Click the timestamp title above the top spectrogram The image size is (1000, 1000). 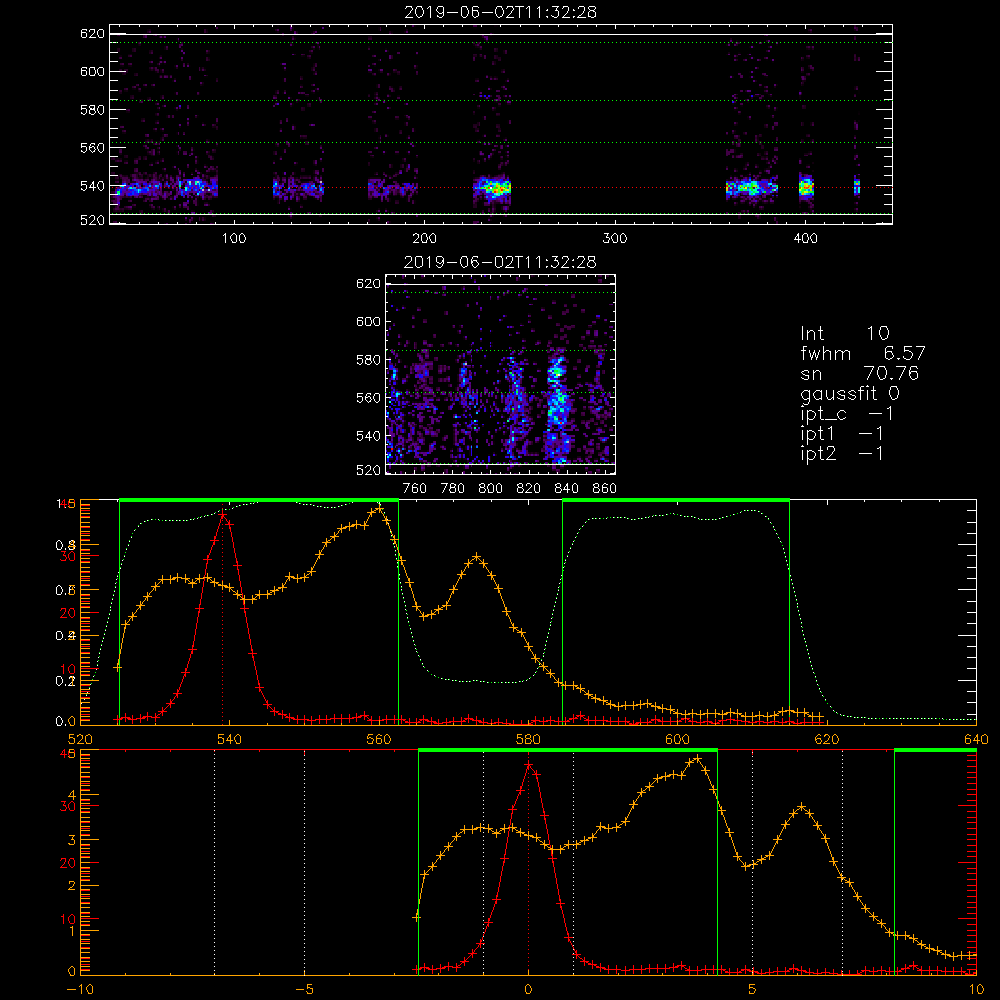click(x=501, y=12)
